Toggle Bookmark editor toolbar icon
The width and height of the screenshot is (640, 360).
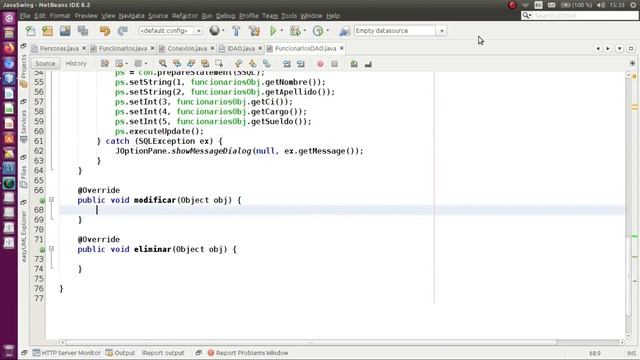267,64
